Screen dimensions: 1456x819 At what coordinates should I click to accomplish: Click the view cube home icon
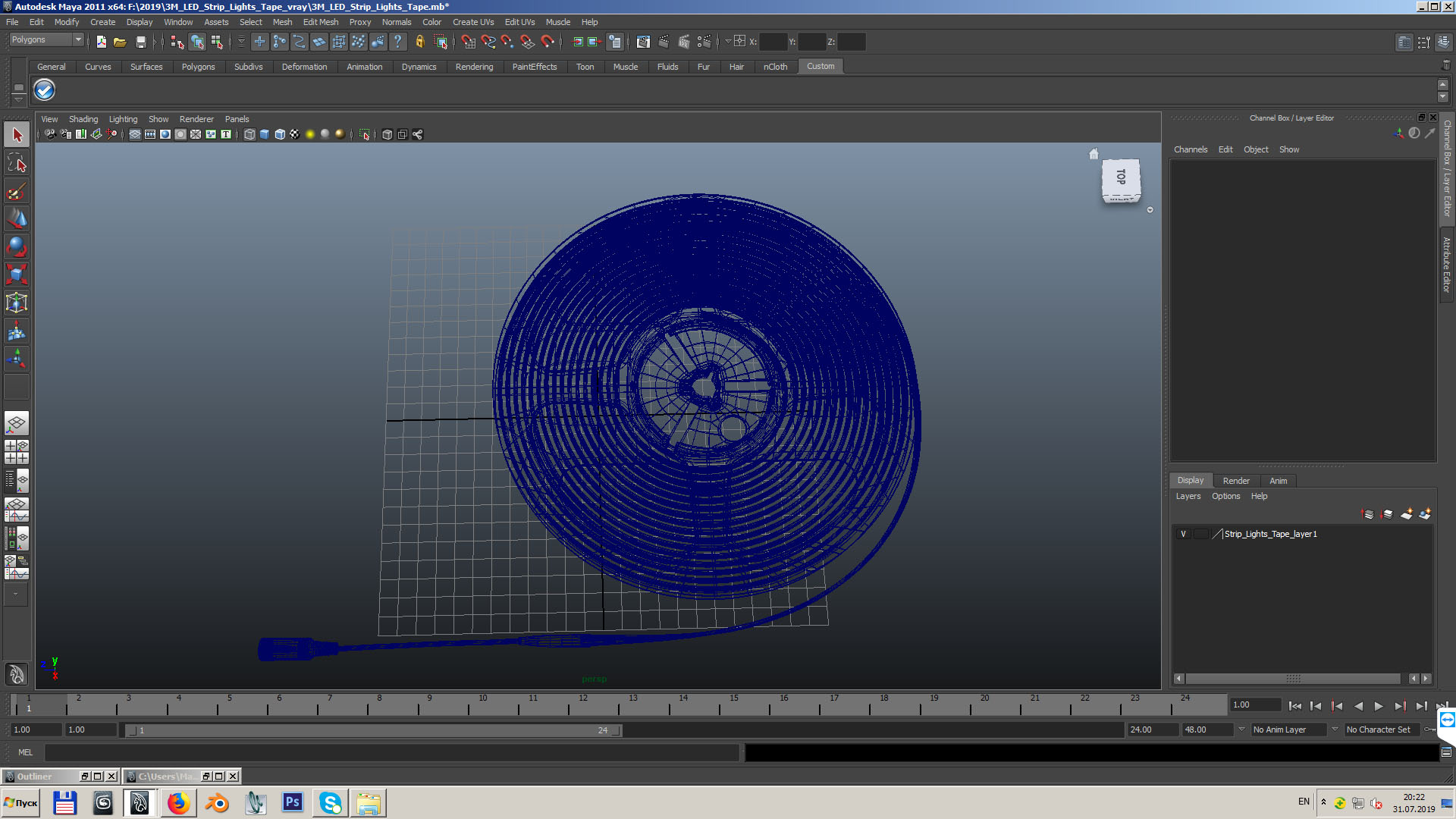click(1094, 154)
